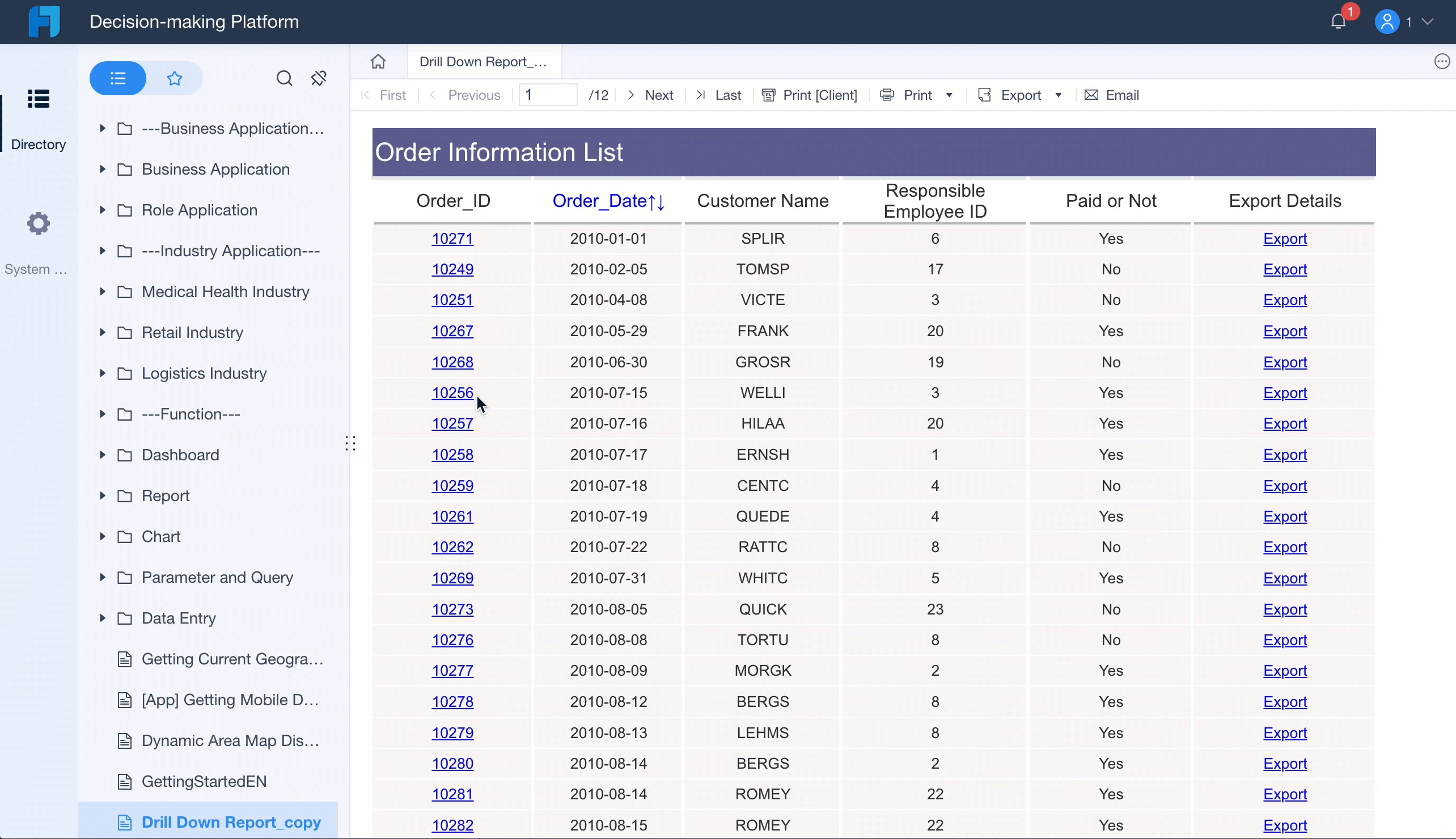The height and width of the screenshot is (839, 1456).
Task: Expand the user account chevron menu
Action: pos(1427,22)
